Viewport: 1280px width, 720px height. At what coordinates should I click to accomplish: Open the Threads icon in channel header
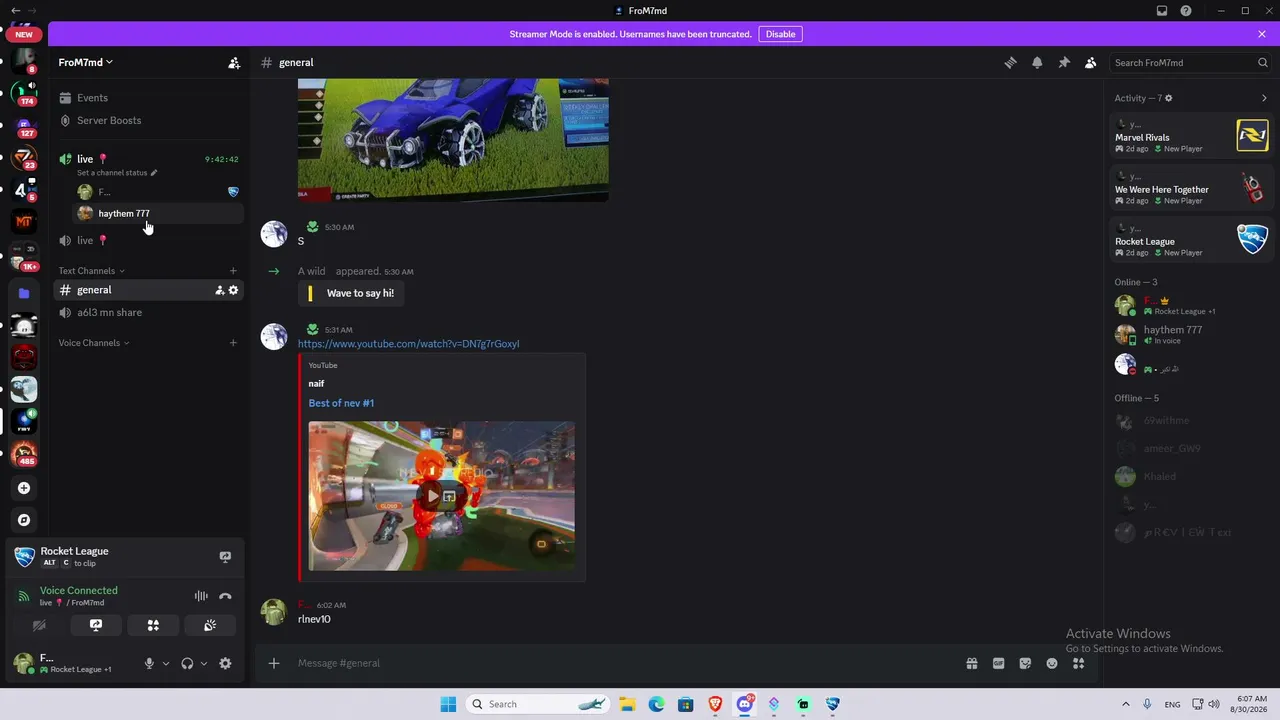click(1010, 62)
